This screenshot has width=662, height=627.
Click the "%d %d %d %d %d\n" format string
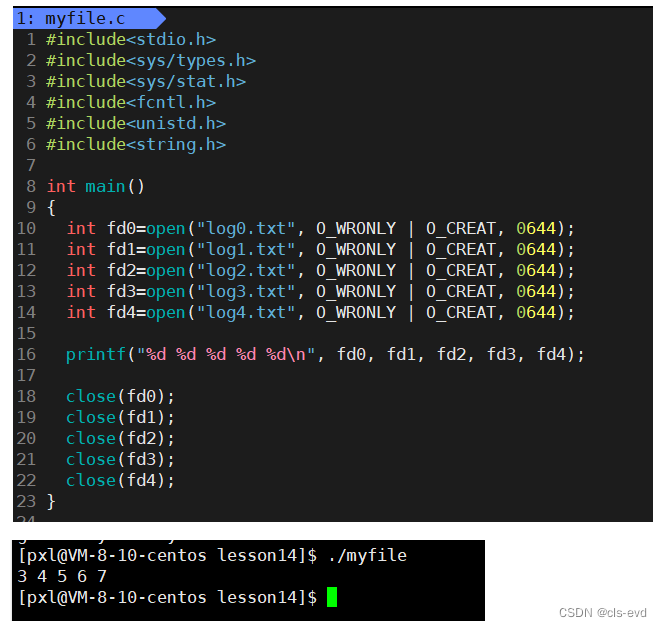226,355
